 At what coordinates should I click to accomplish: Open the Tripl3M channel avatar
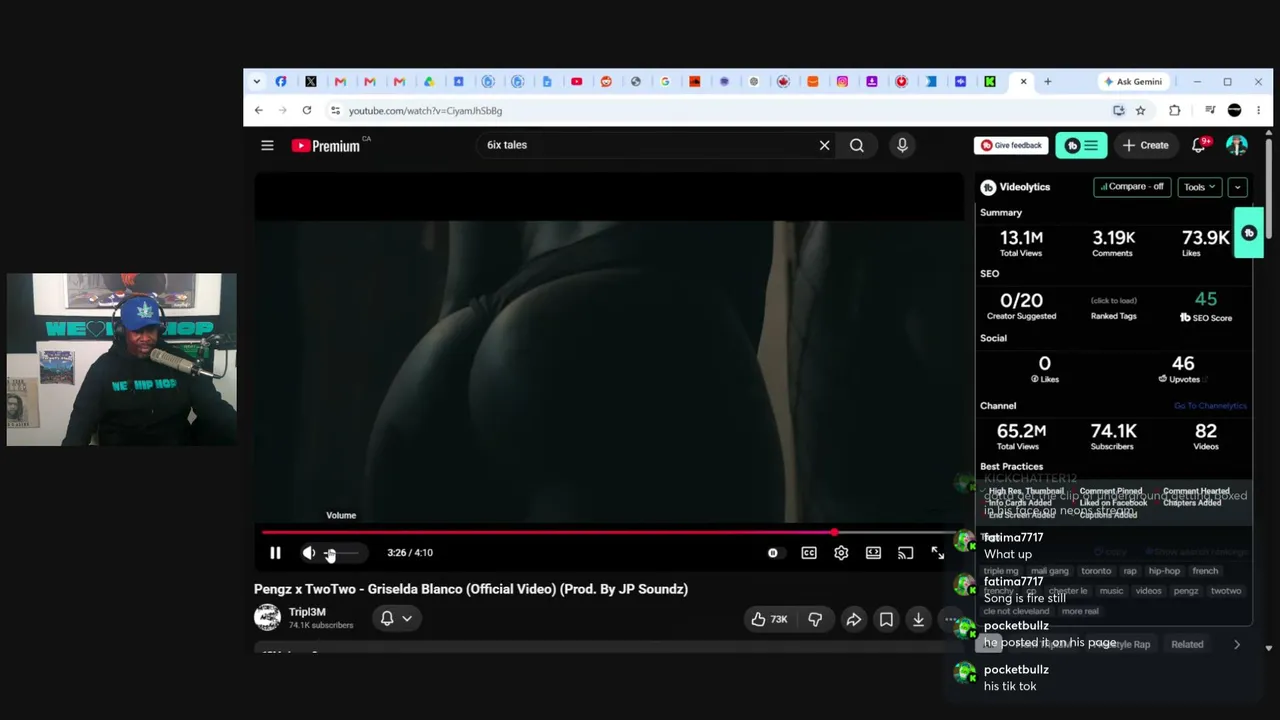pyautogui.click(x=267, y=618)
